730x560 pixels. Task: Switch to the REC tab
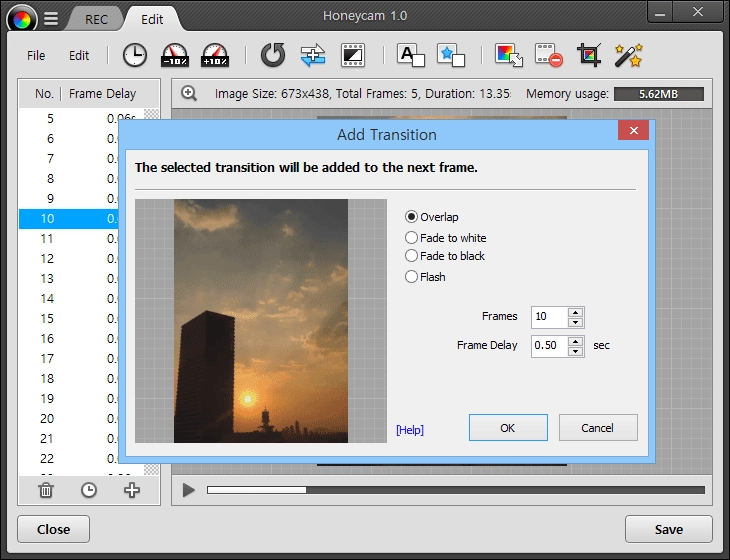click(x=96, y=19)
